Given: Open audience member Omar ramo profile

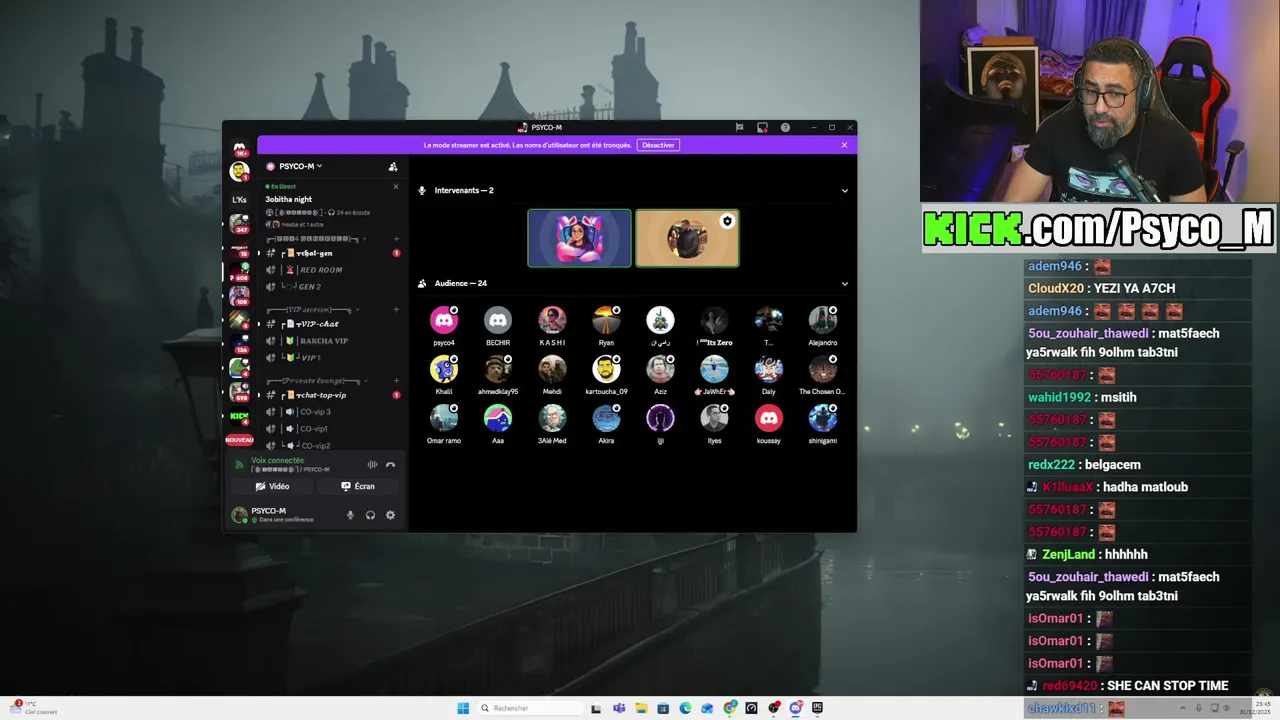Looking at the screenshot, I should click(x=444, y=424).
